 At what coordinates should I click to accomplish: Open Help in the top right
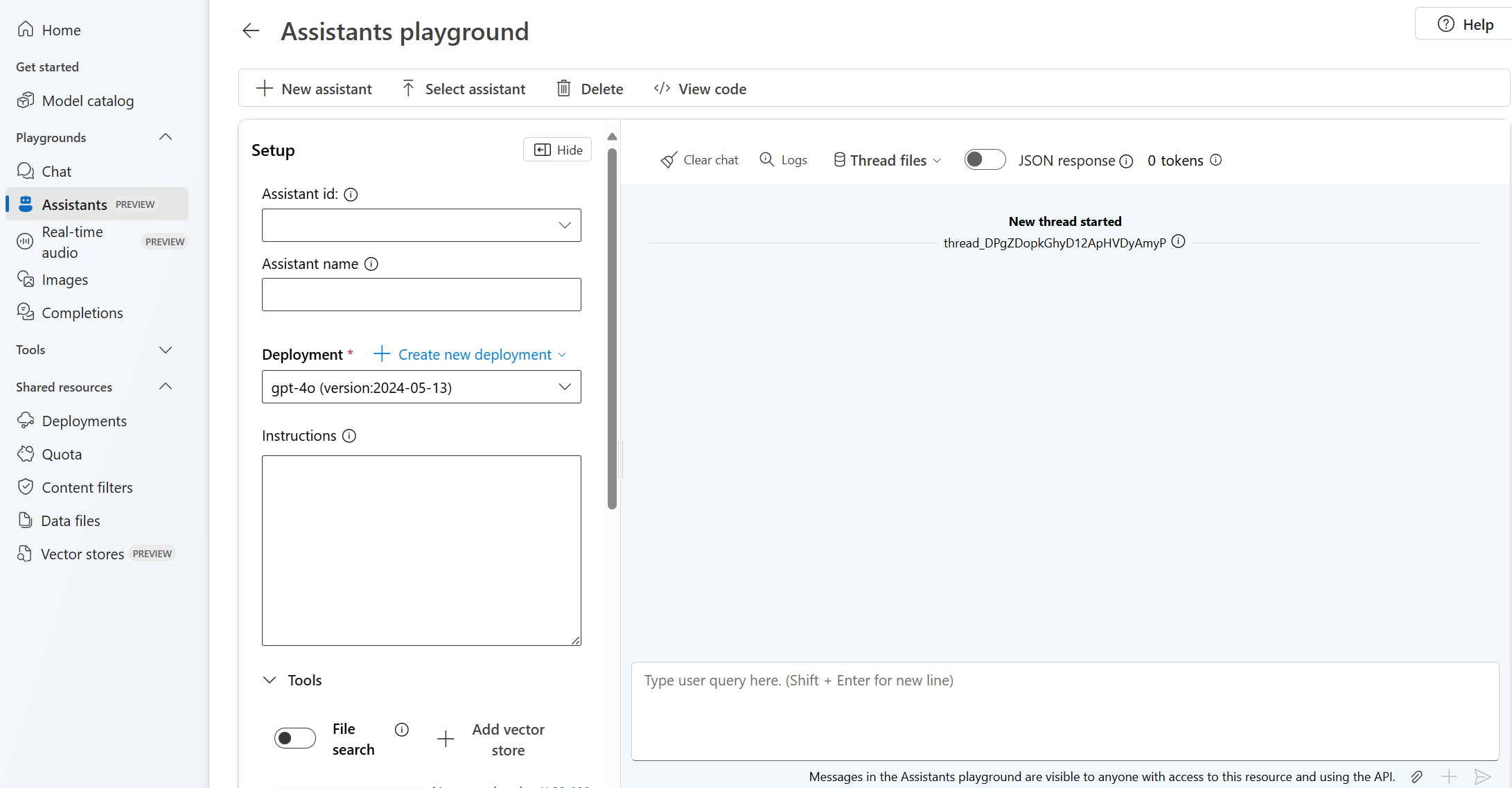(1465, 24)
